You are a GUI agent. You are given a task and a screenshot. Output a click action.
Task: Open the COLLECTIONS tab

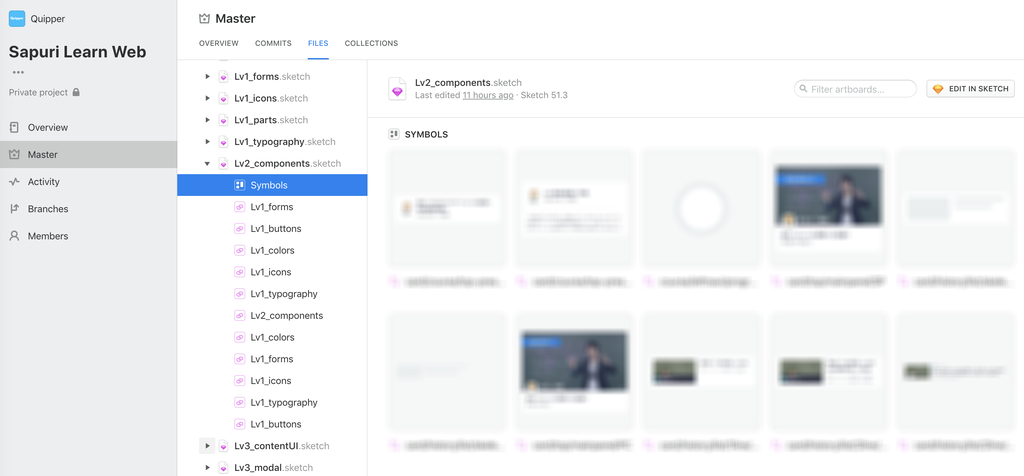(x=371, y=43)
